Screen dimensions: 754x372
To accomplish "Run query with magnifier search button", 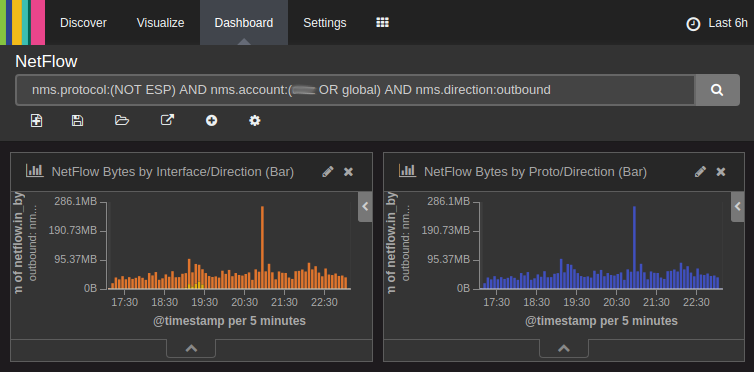I will click(x=717, y=89).
